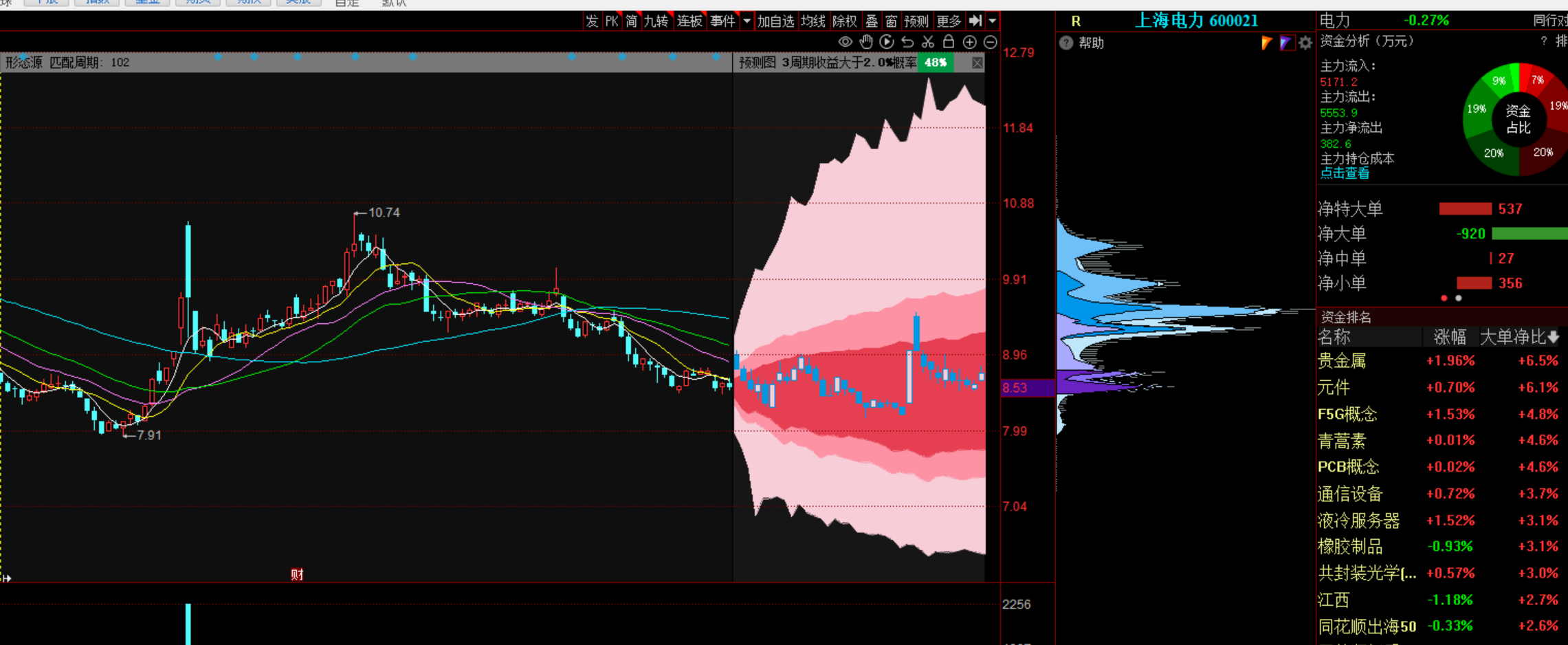Click the orange flag icon

1266,43
